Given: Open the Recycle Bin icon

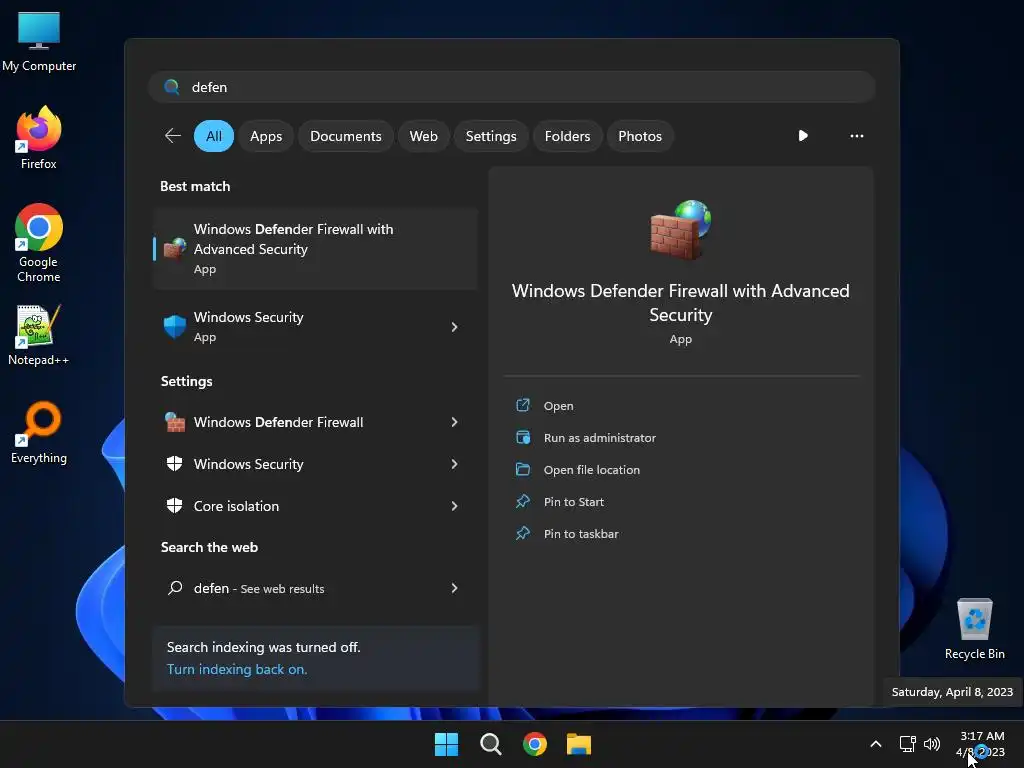Looking at the screenshot, I should coord(974,628).
